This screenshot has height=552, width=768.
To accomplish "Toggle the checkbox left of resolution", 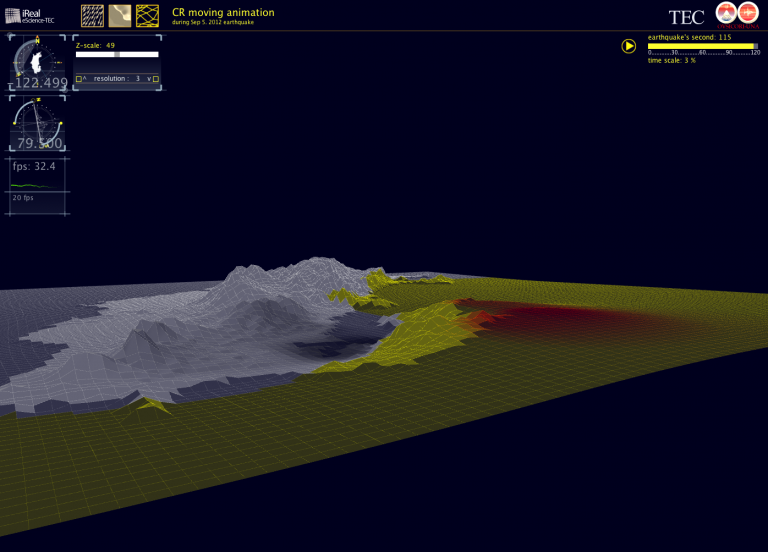I will click(x=78, y=78).
